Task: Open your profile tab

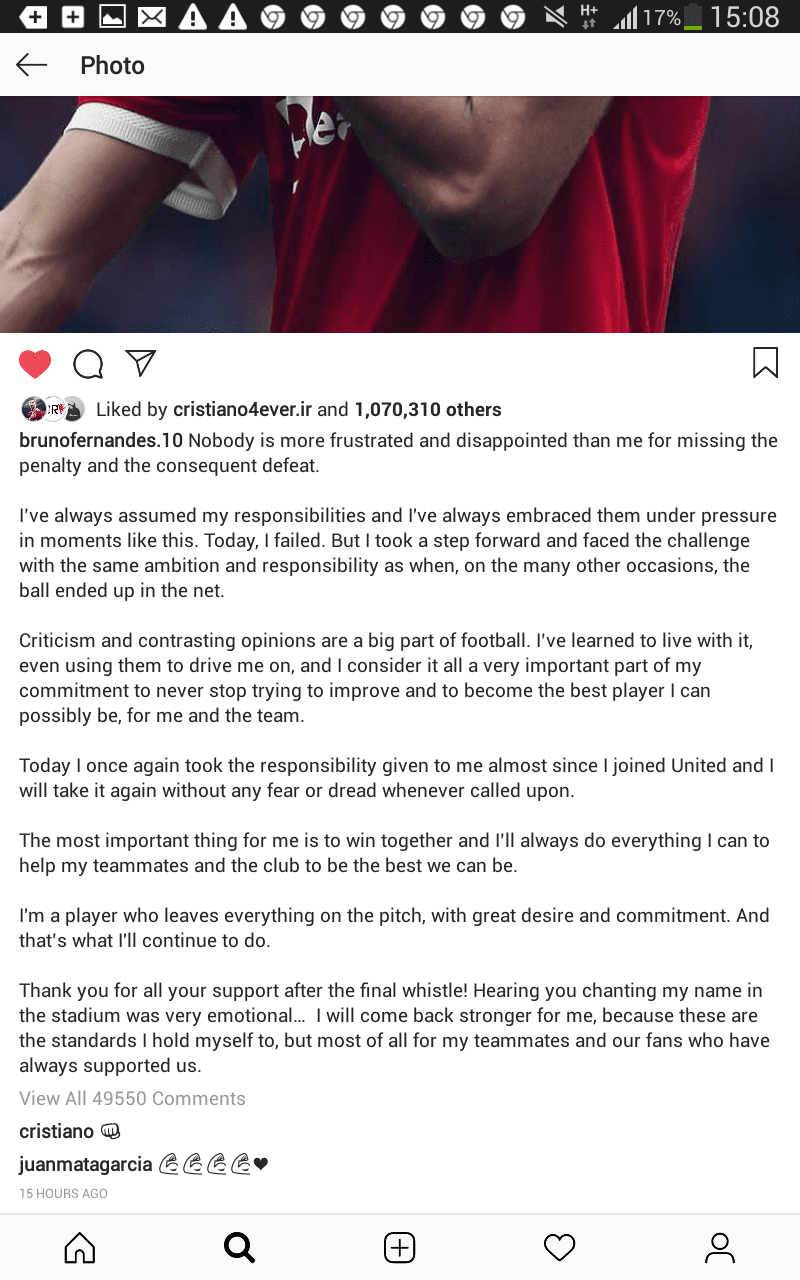Action: (720, 1247)
